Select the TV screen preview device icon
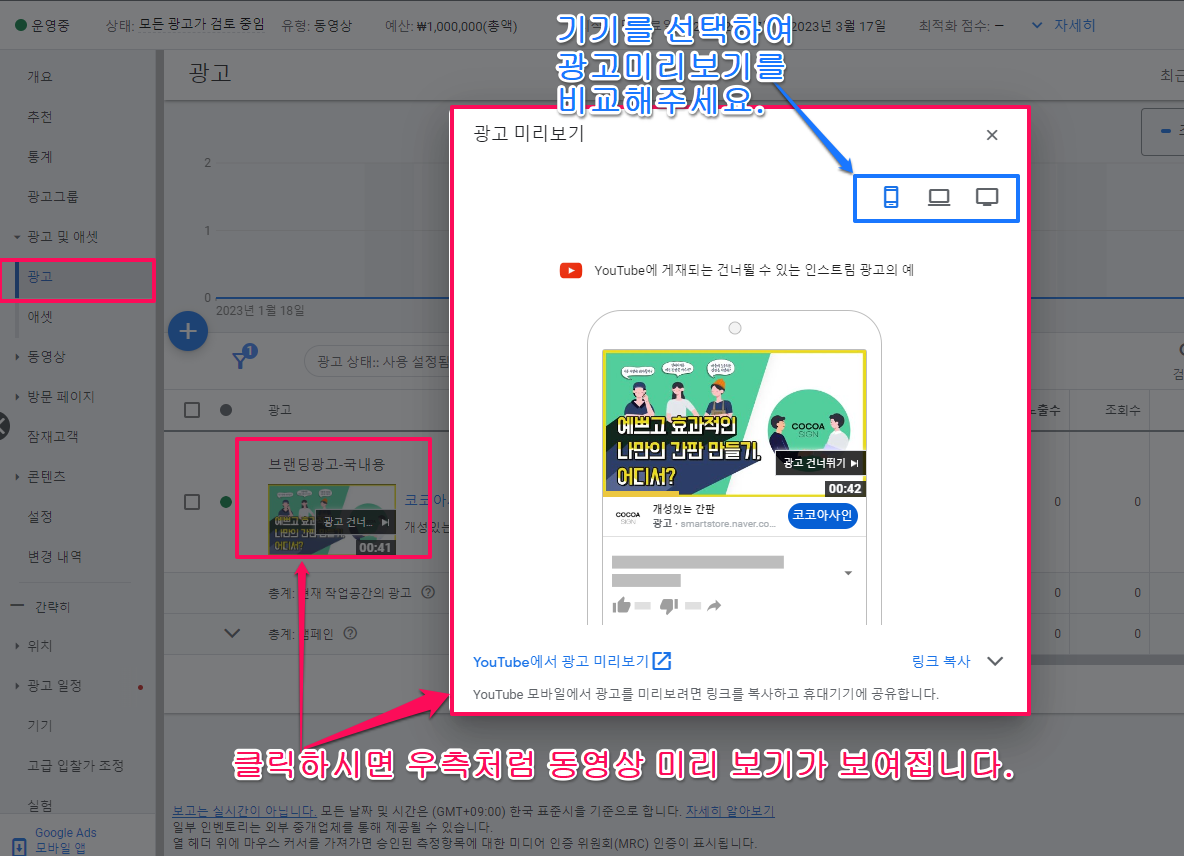 click(987, 197)
